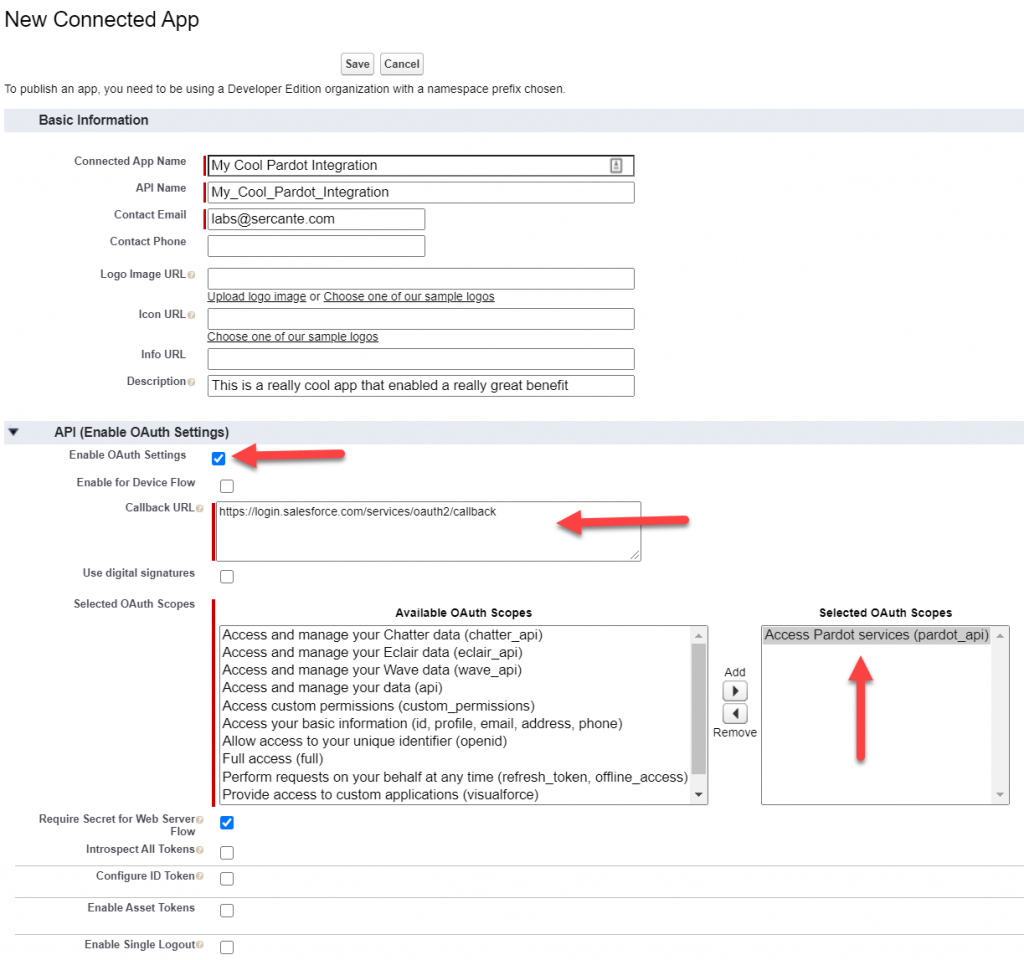Click the Remove arrow button for OAuth scopes
1024x960 pixels.
coord(735,713)
